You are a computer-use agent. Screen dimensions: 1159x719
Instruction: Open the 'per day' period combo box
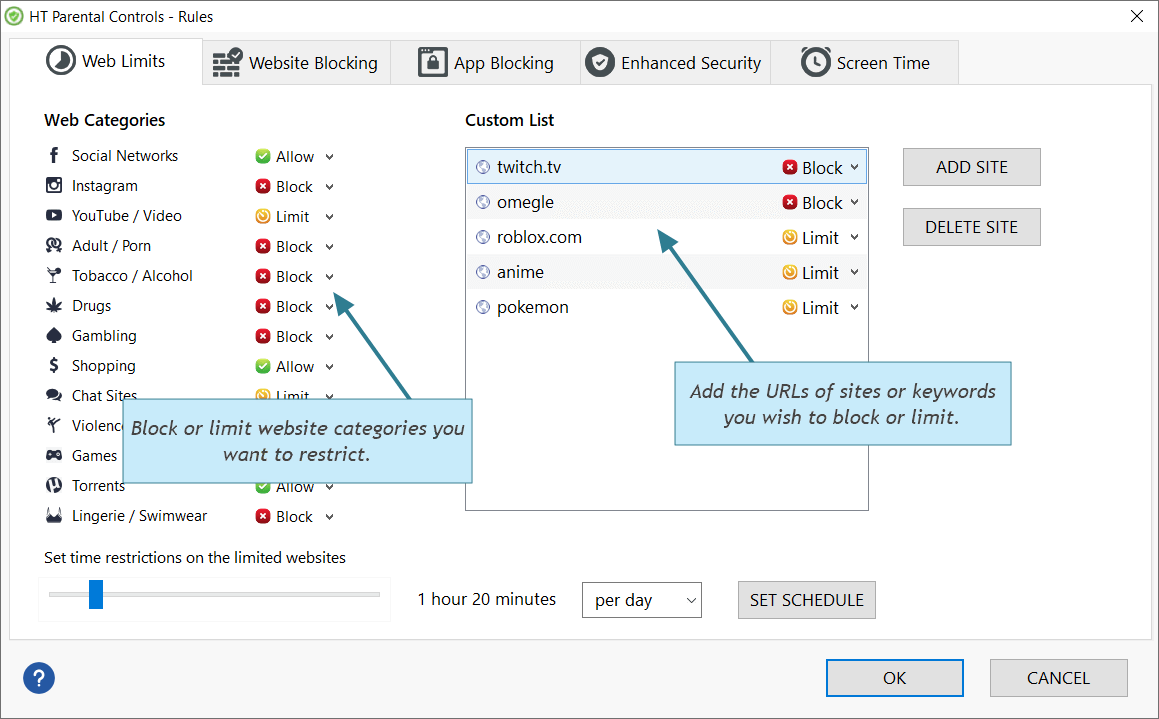tap(642, 600)
